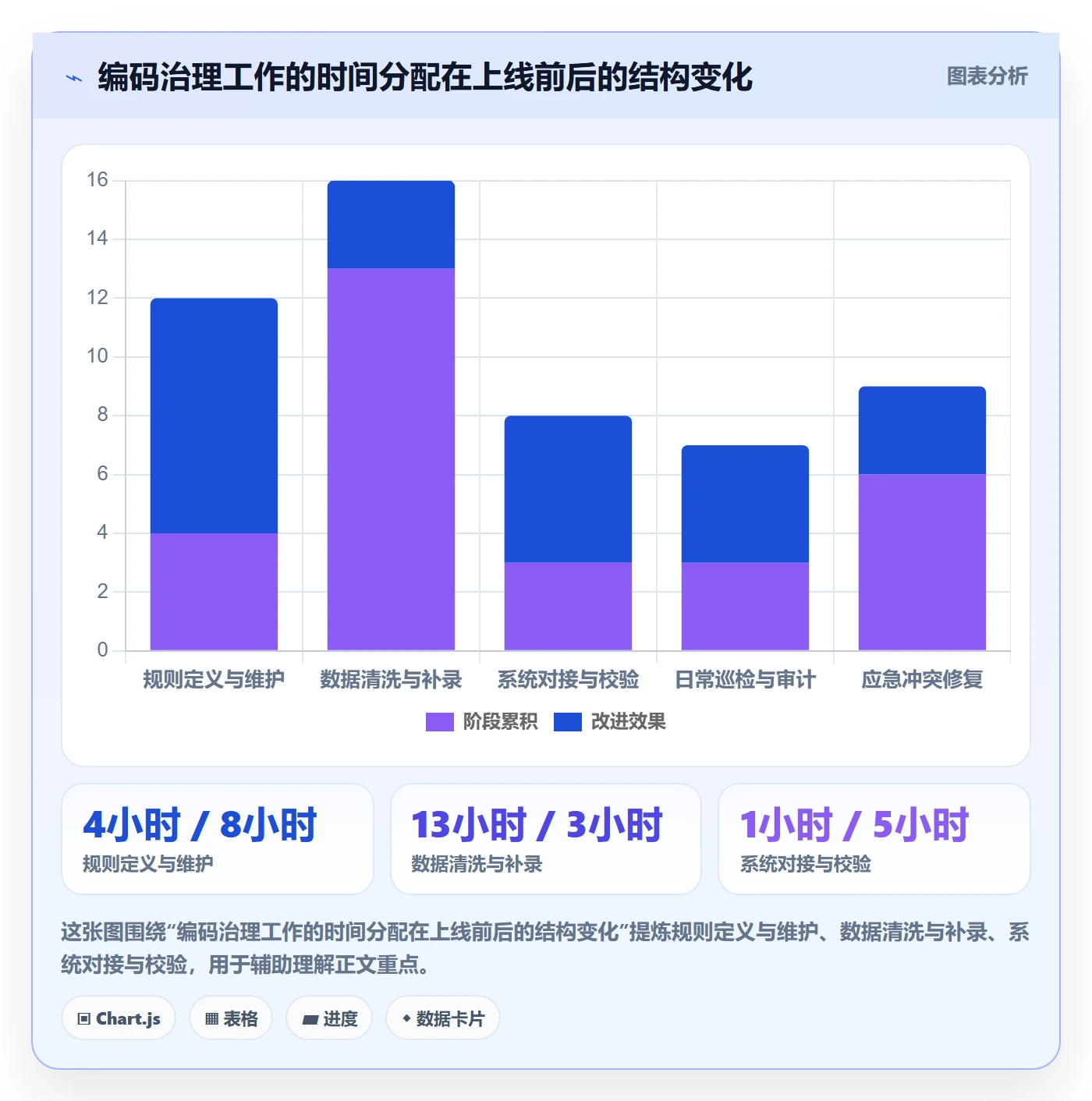Click the blue bar segment for 系统对接与校验
The width and height of the screenshot is (1092, 1101).
568,489
